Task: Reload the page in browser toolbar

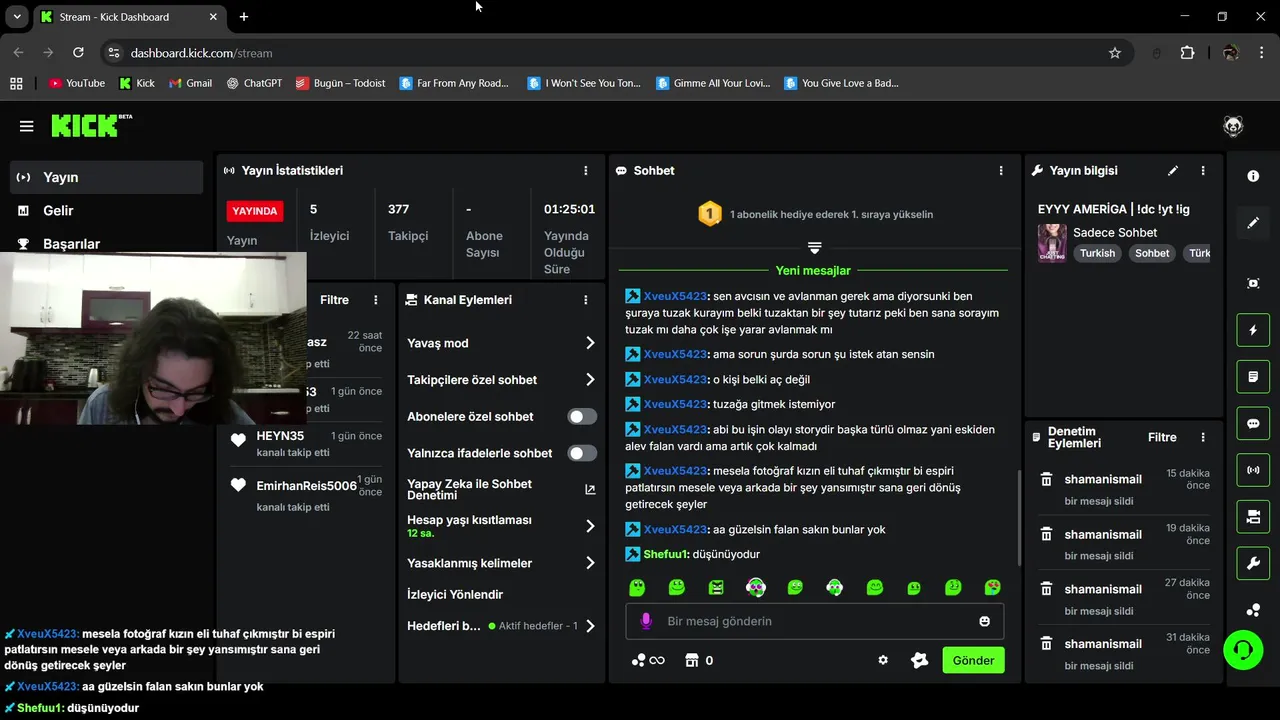Action: (x=79, y=53)
